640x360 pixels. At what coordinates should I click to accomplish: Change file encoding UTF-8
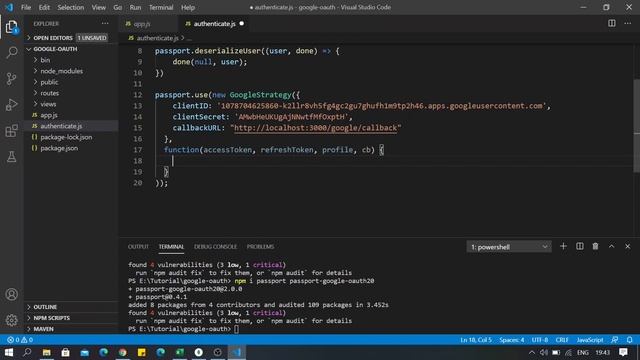(540, 340)
